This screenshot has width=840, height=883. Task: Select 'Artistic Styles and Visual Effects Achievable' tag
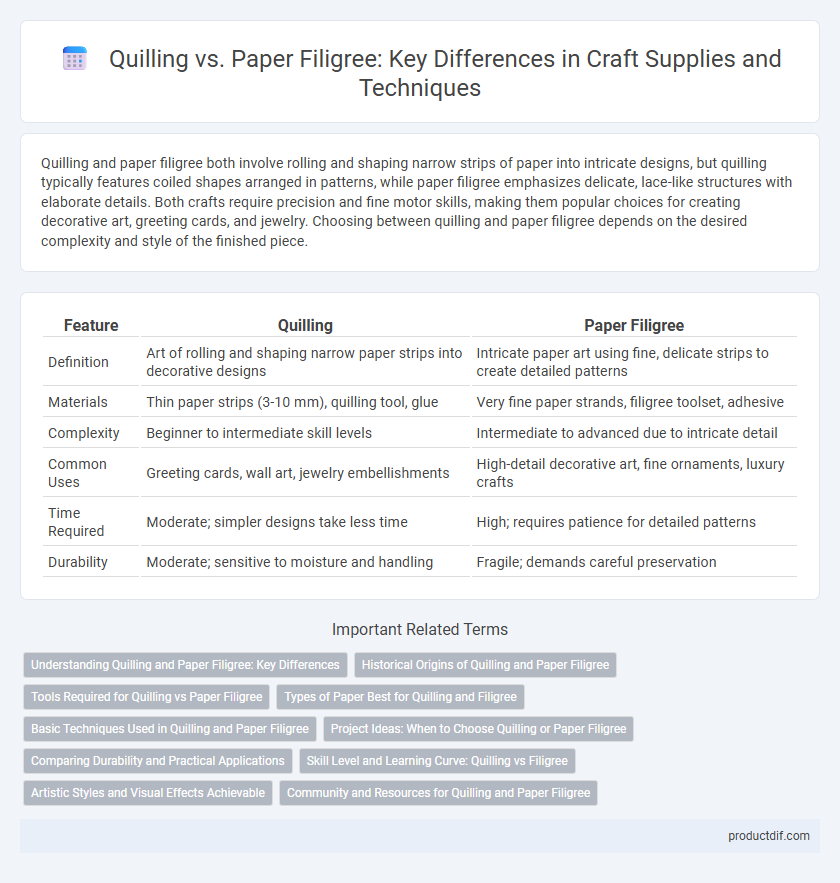[x=148, y=793]
